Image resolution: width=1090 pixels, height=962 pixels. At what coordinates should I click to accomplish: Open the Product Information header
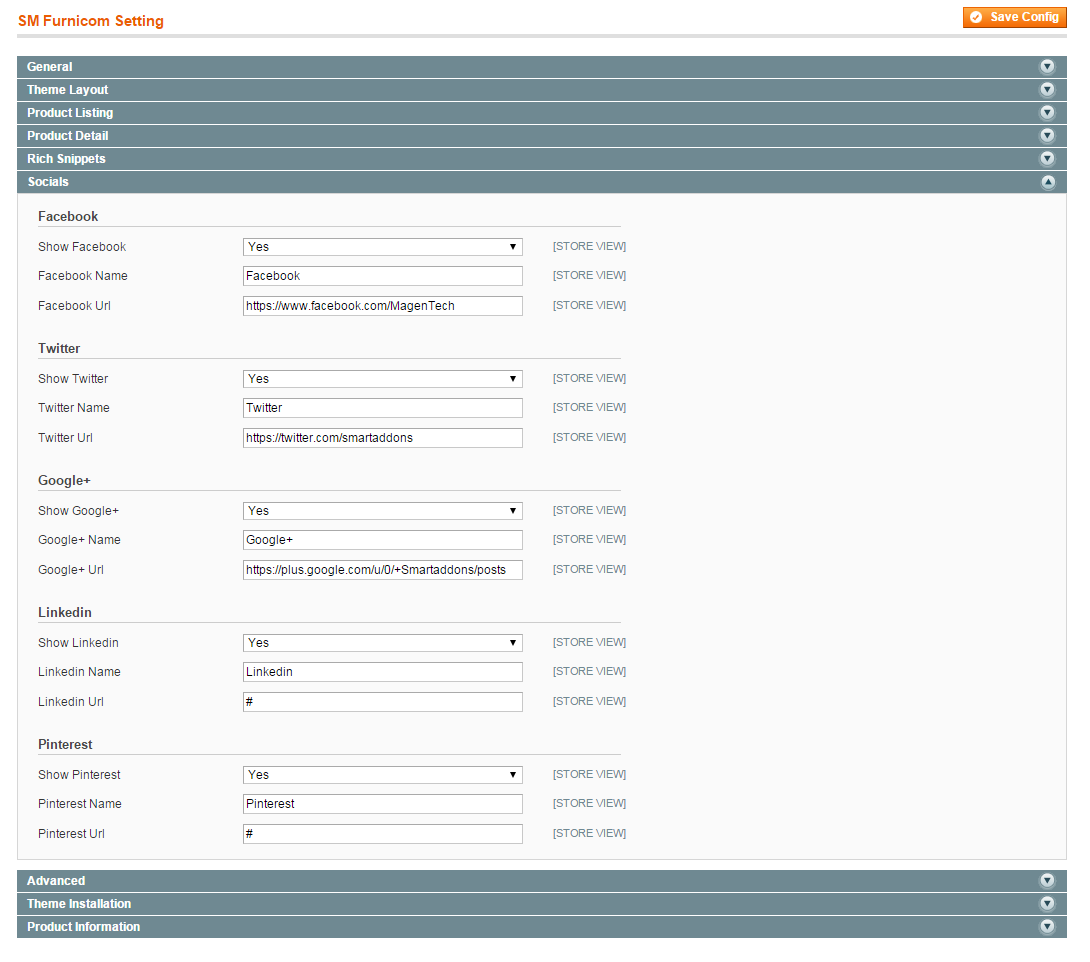tap(542, 927)
